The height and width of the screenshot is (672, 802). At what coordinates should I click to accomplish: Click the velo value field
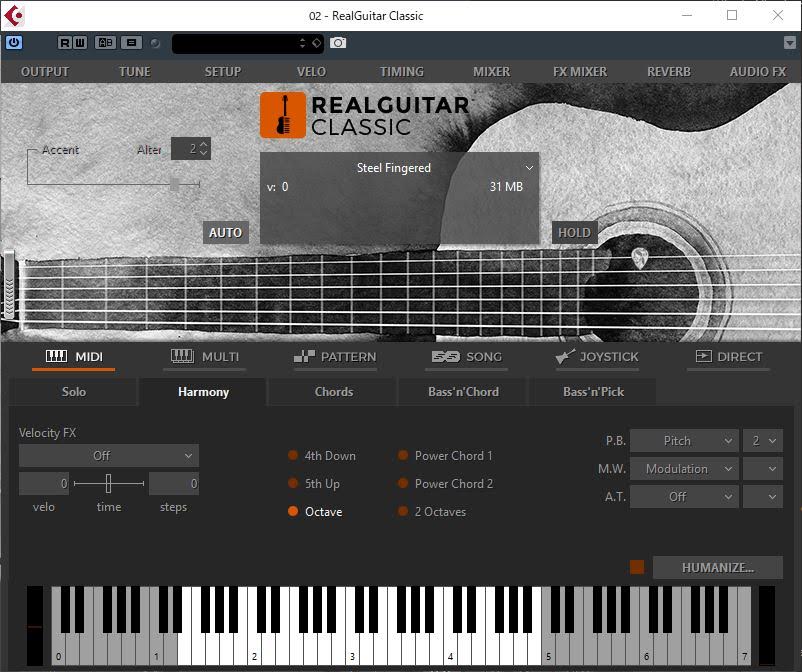point(43,483)
